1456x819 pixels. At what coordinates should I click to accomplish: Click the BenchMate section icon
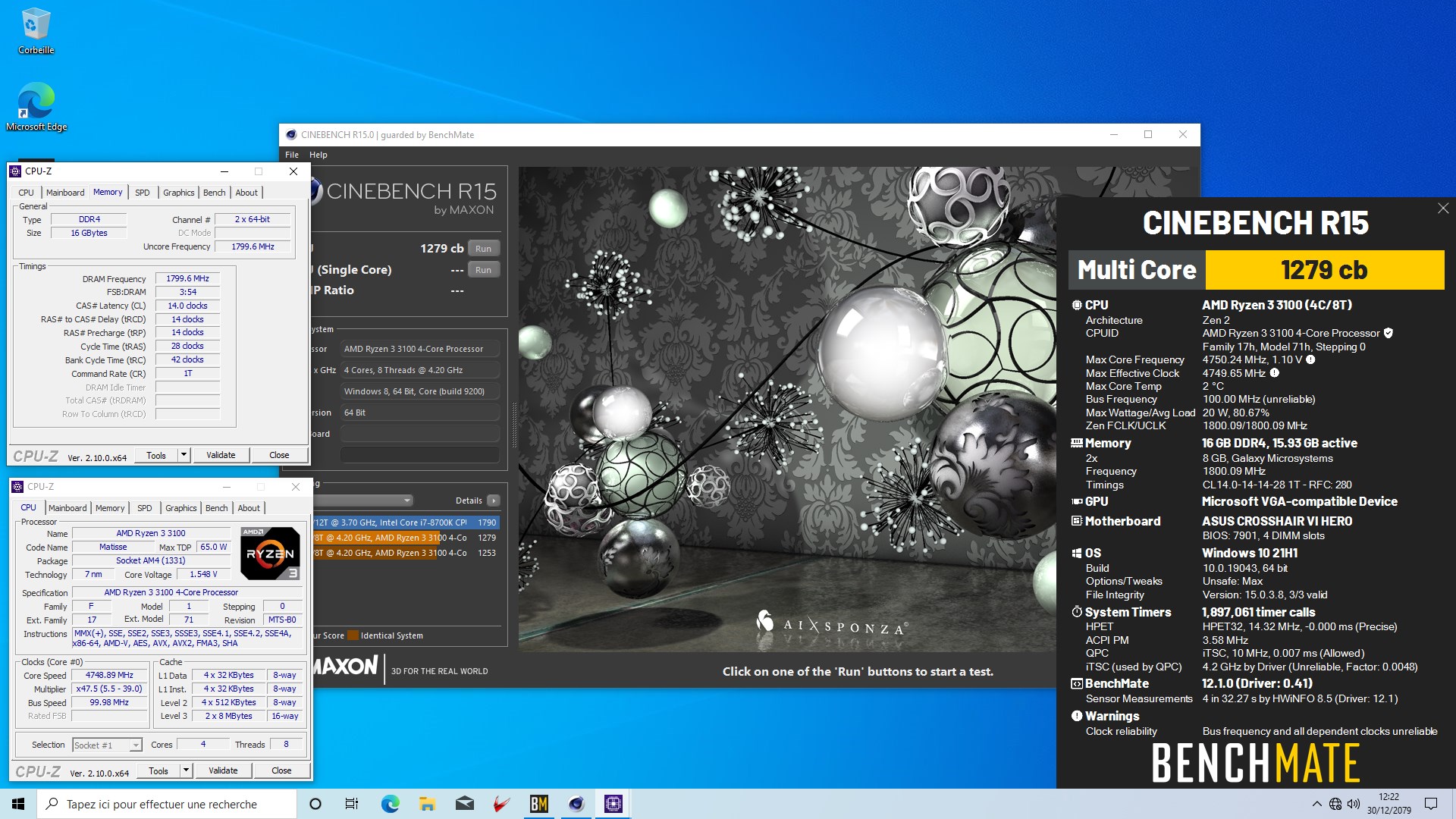pyautogui.click(x=1076, y=683)
